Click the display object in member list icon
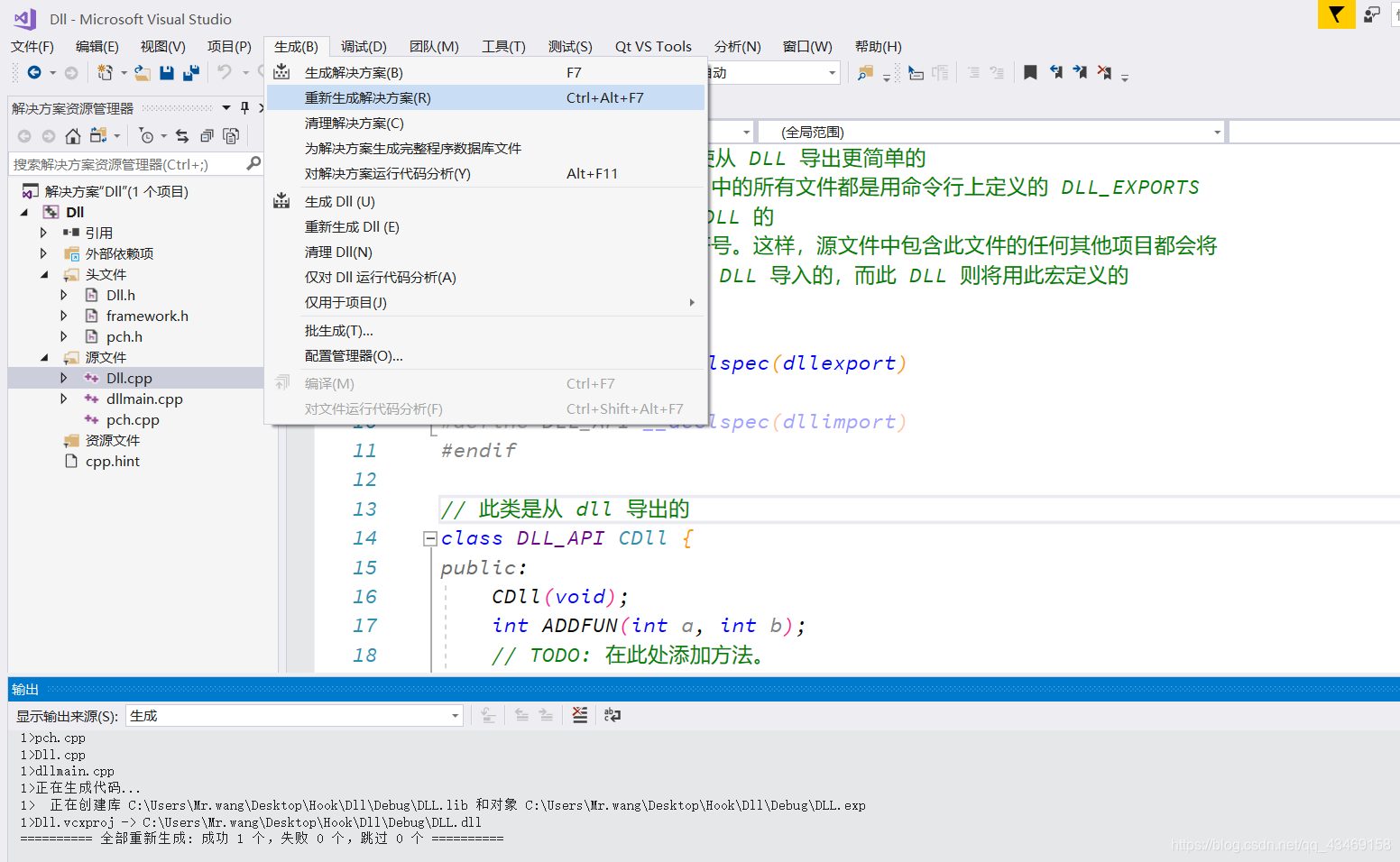 point(916,72)
